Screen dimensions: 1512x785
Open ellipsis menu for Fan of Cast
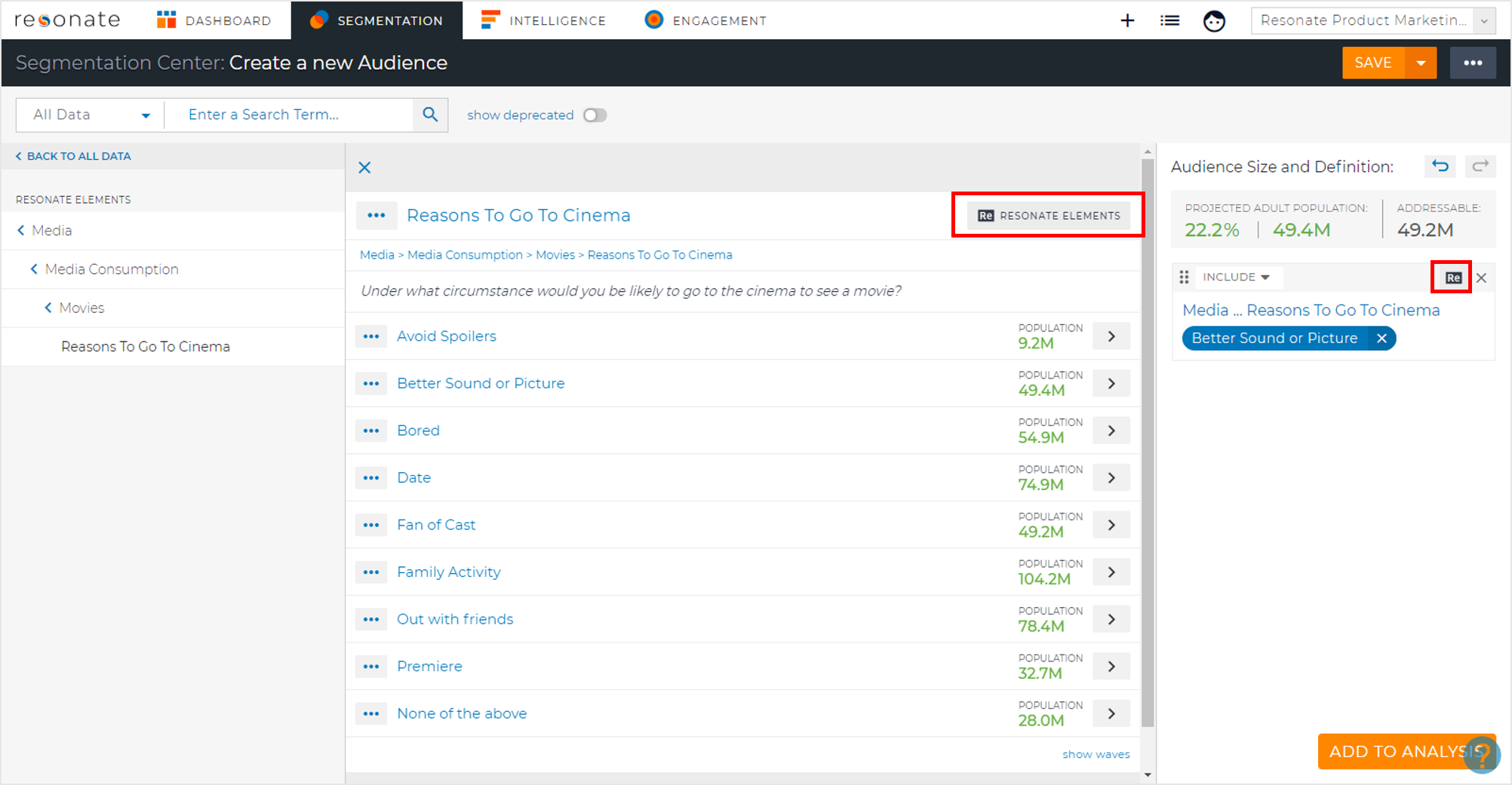[x=371, y=525]
